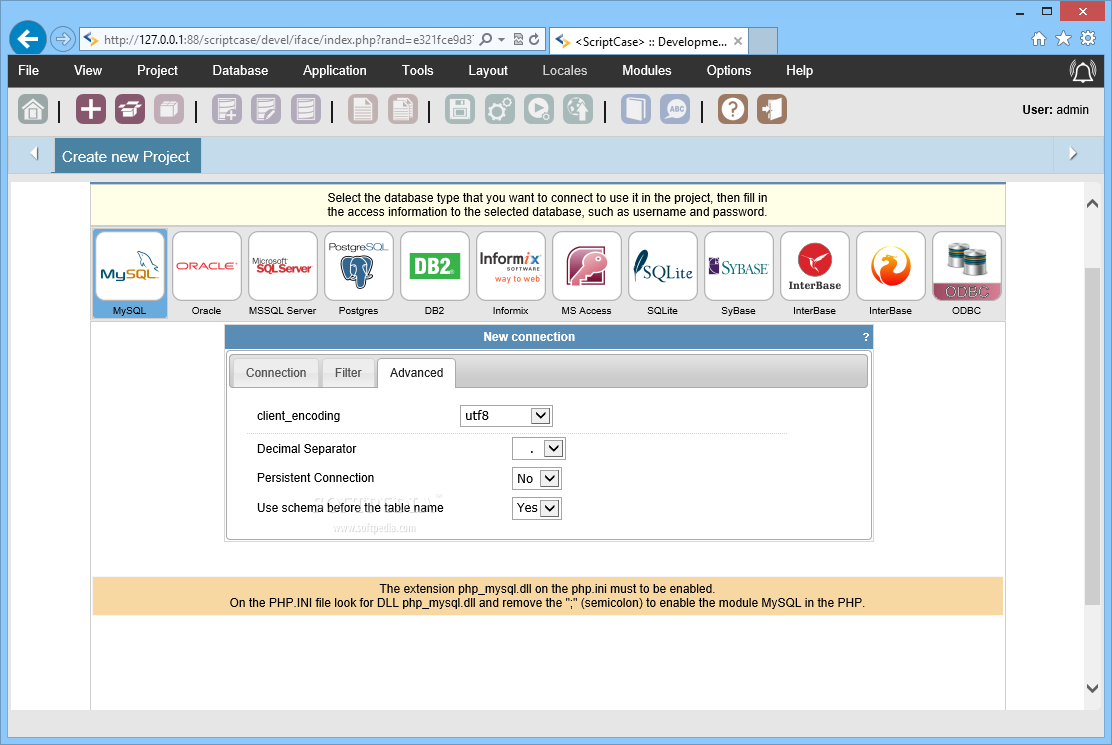Select InterBase with the orange phoenix logo
1112x745 pixels.
tap(891, 274)
